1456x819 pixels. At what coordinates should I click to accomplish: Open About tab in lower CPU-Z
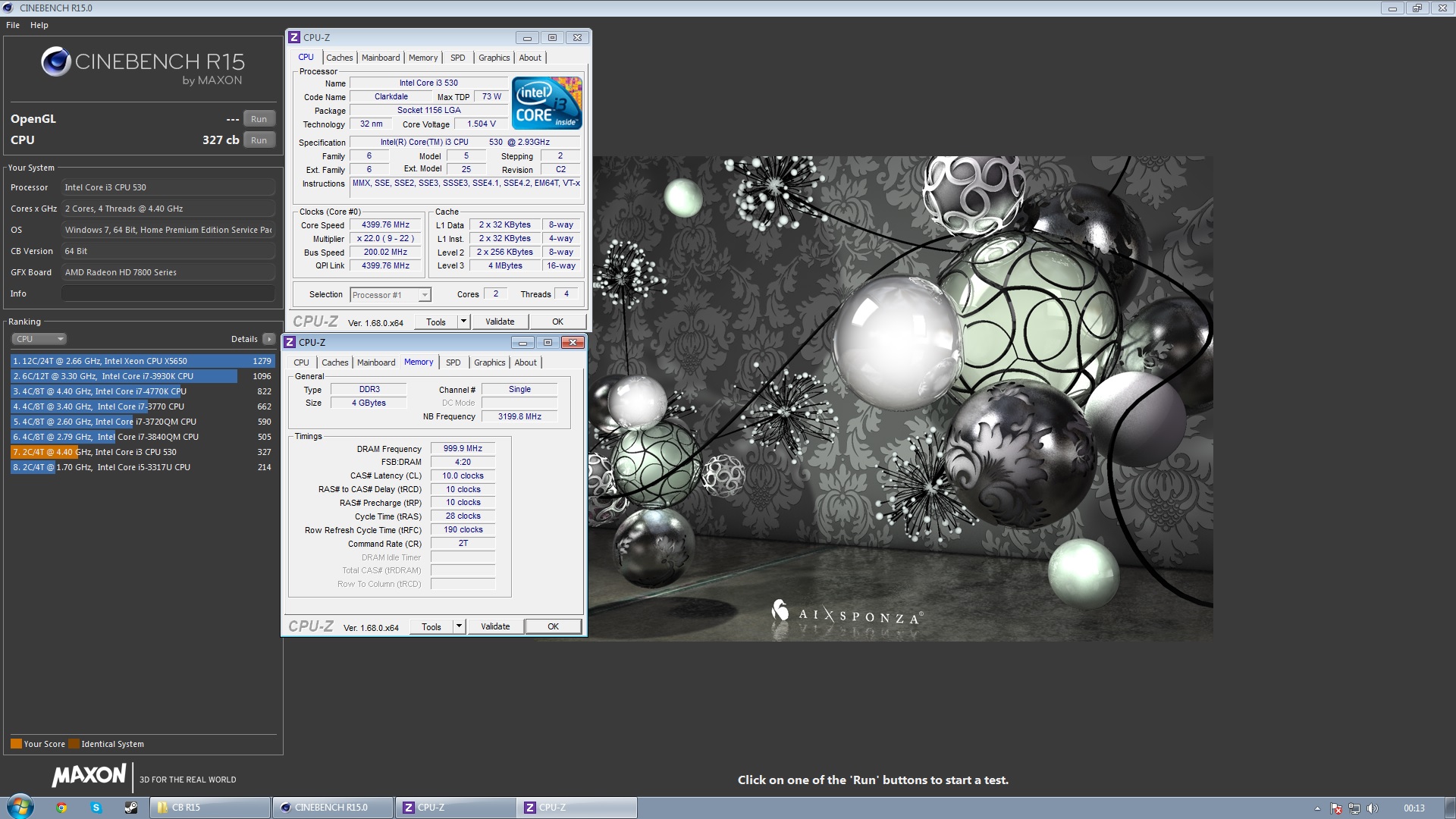pos(526,362)
